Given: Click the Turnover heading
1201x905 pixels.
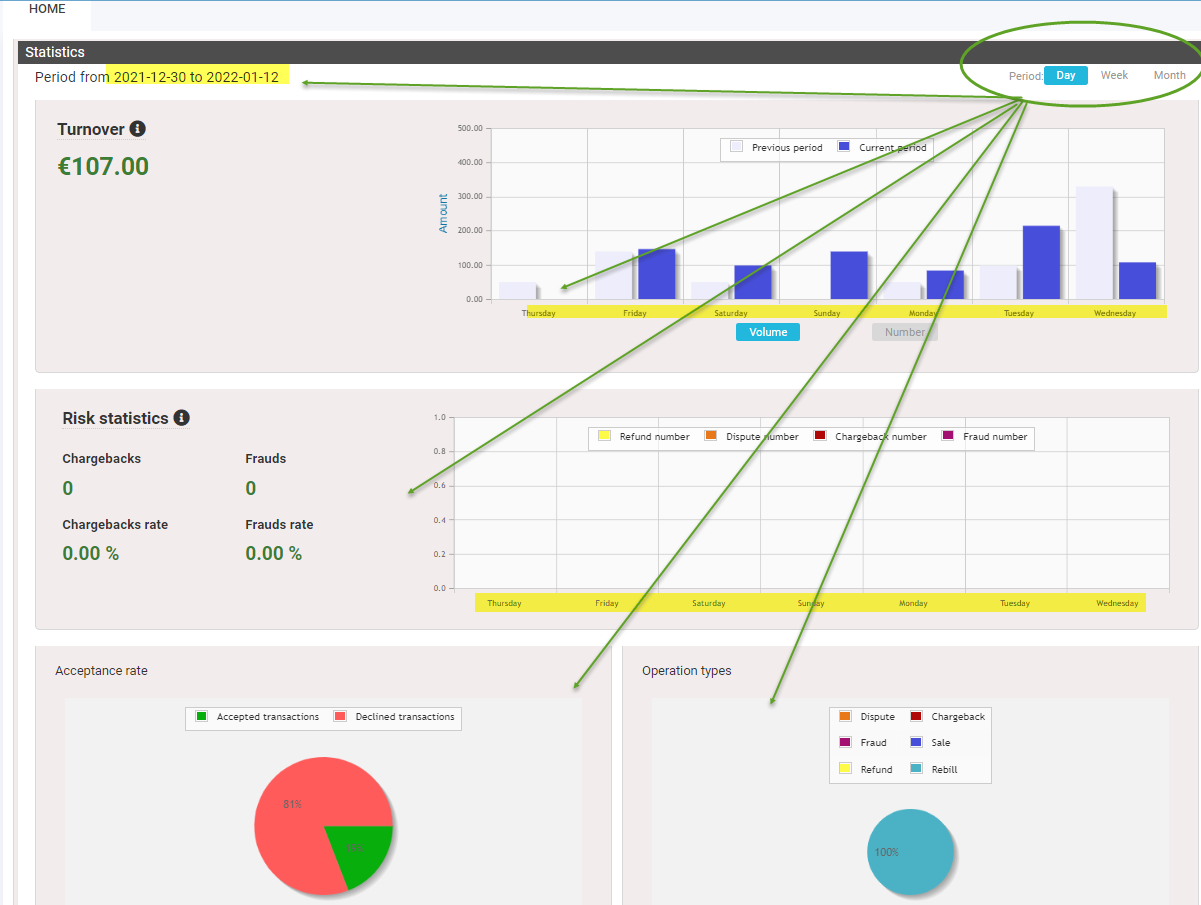Looking at the screenshot, I should click(x=91, y=129).
